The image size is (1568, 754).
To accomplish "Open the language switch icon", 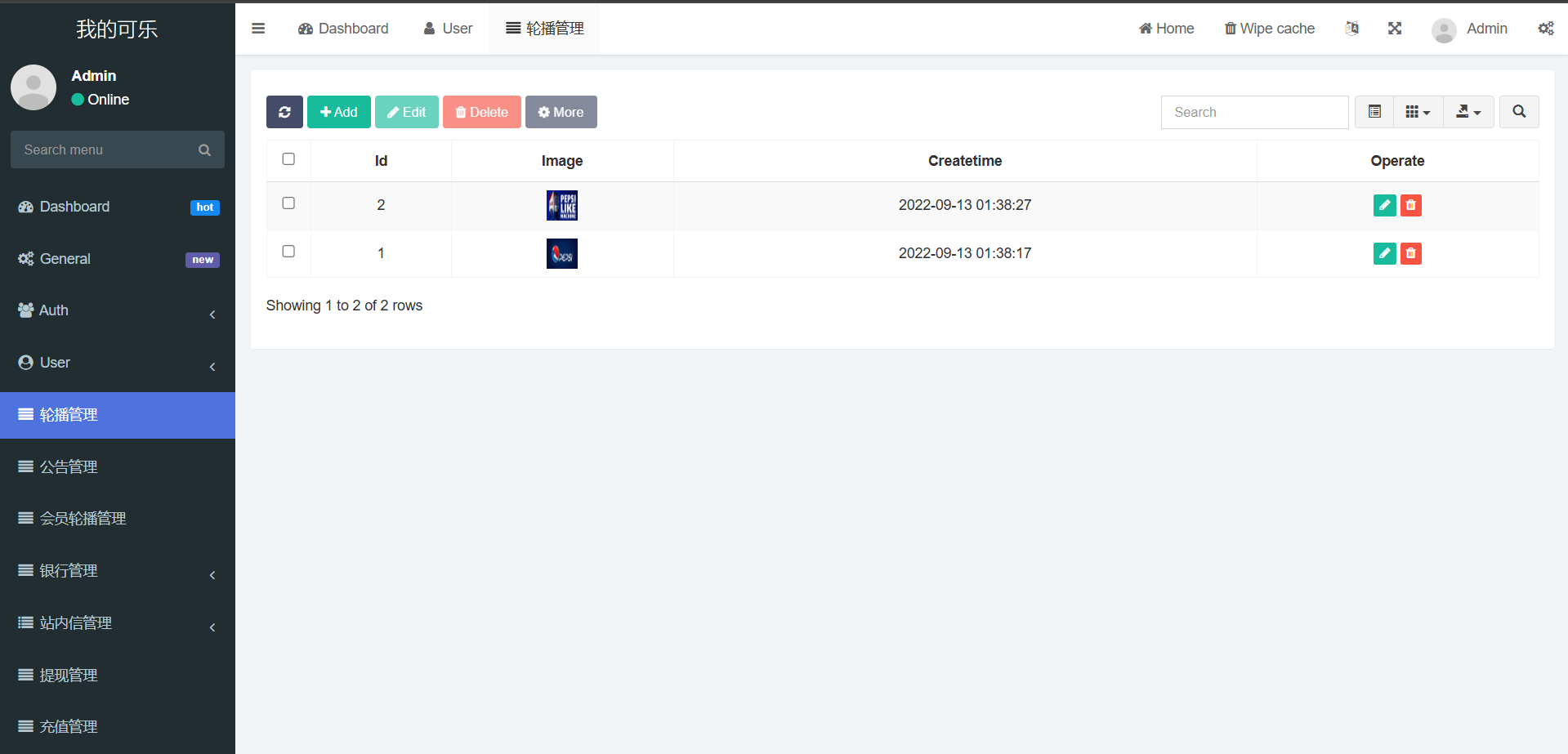I will (1352, 29).
